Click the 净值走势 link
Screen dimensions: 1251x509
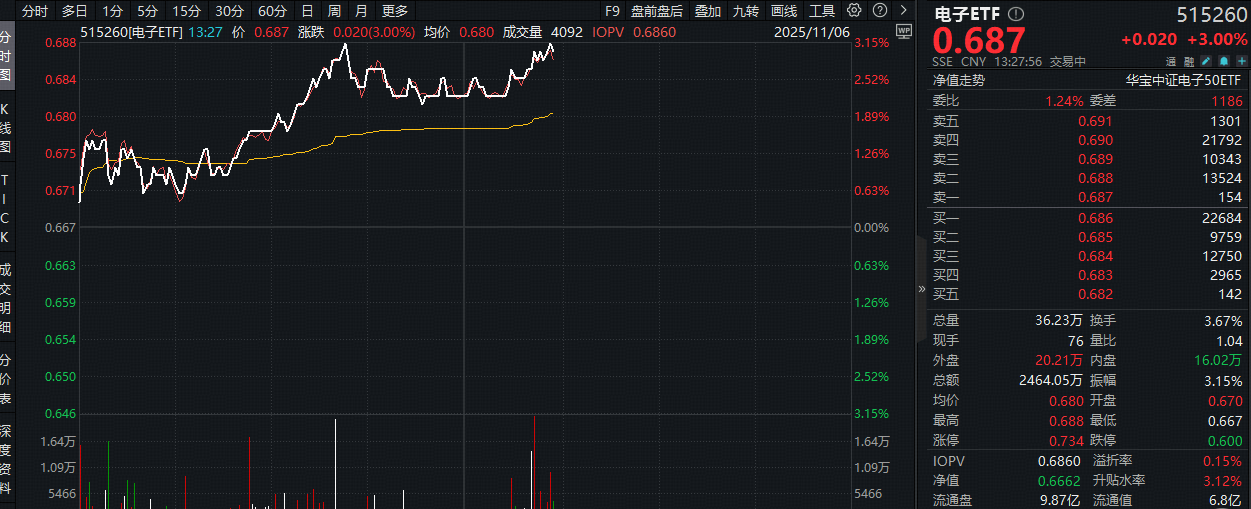pos(959,80)
